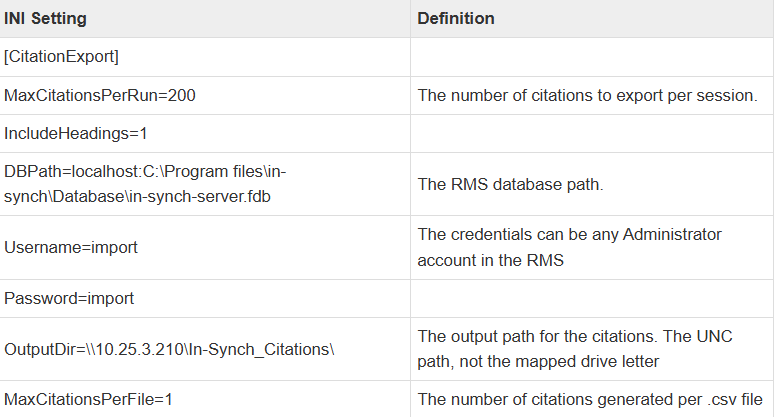Select the MaxCitationsPerFile=1 setting

tap(100, 399)
